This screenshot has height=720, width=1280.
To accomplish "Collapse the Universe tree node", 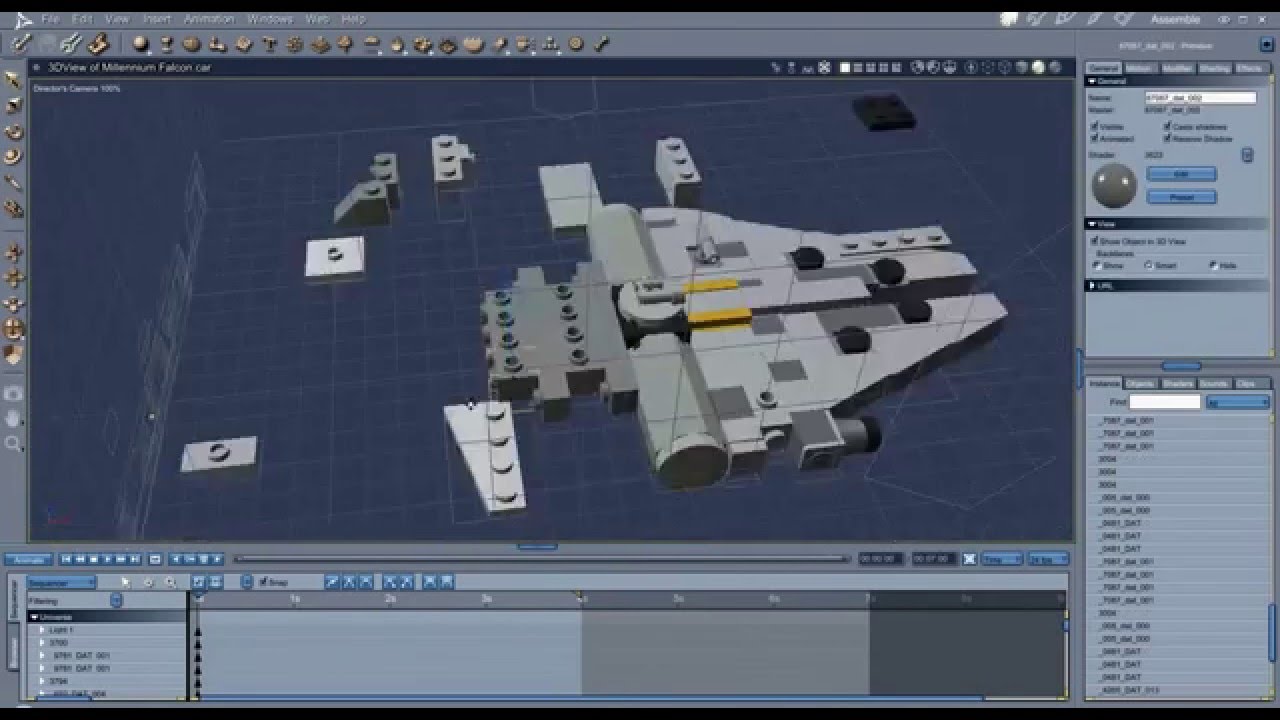I will coord(35,618).
